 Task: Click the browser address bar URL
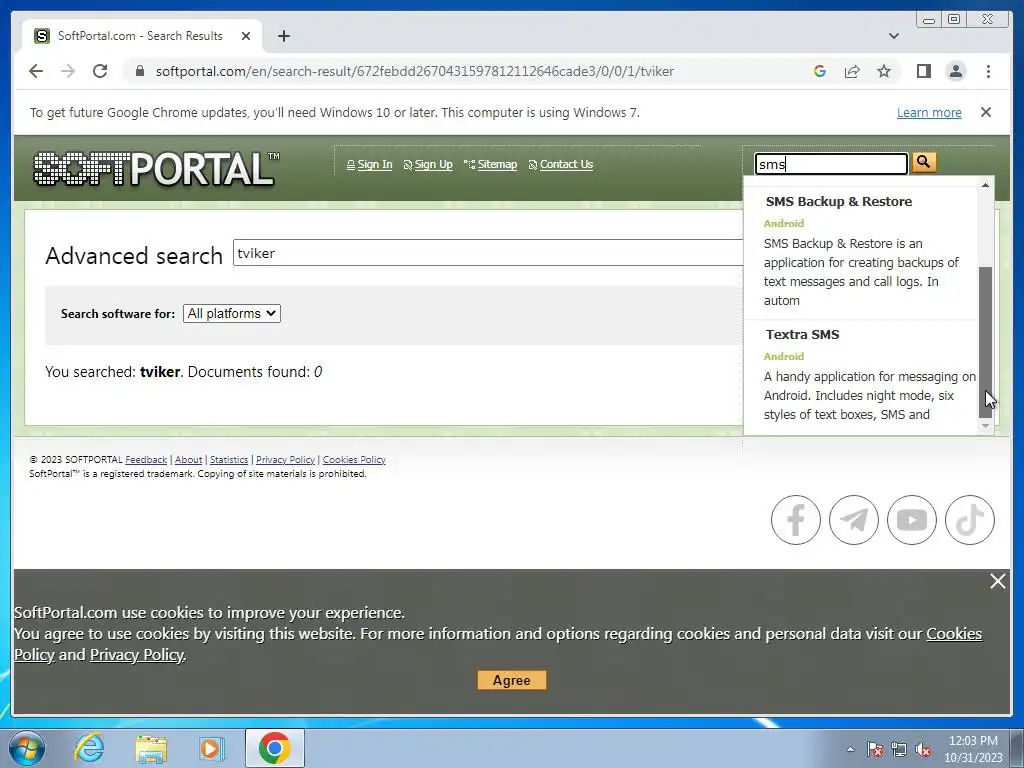click(x=415, y=71)
